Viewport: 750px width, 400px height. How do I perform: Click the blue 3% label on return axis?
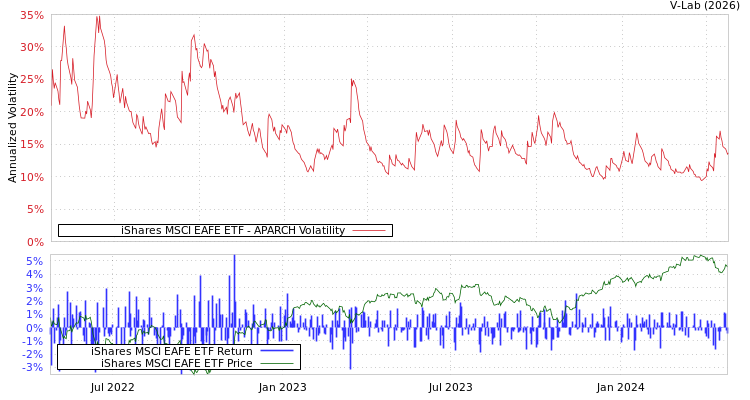34,288
